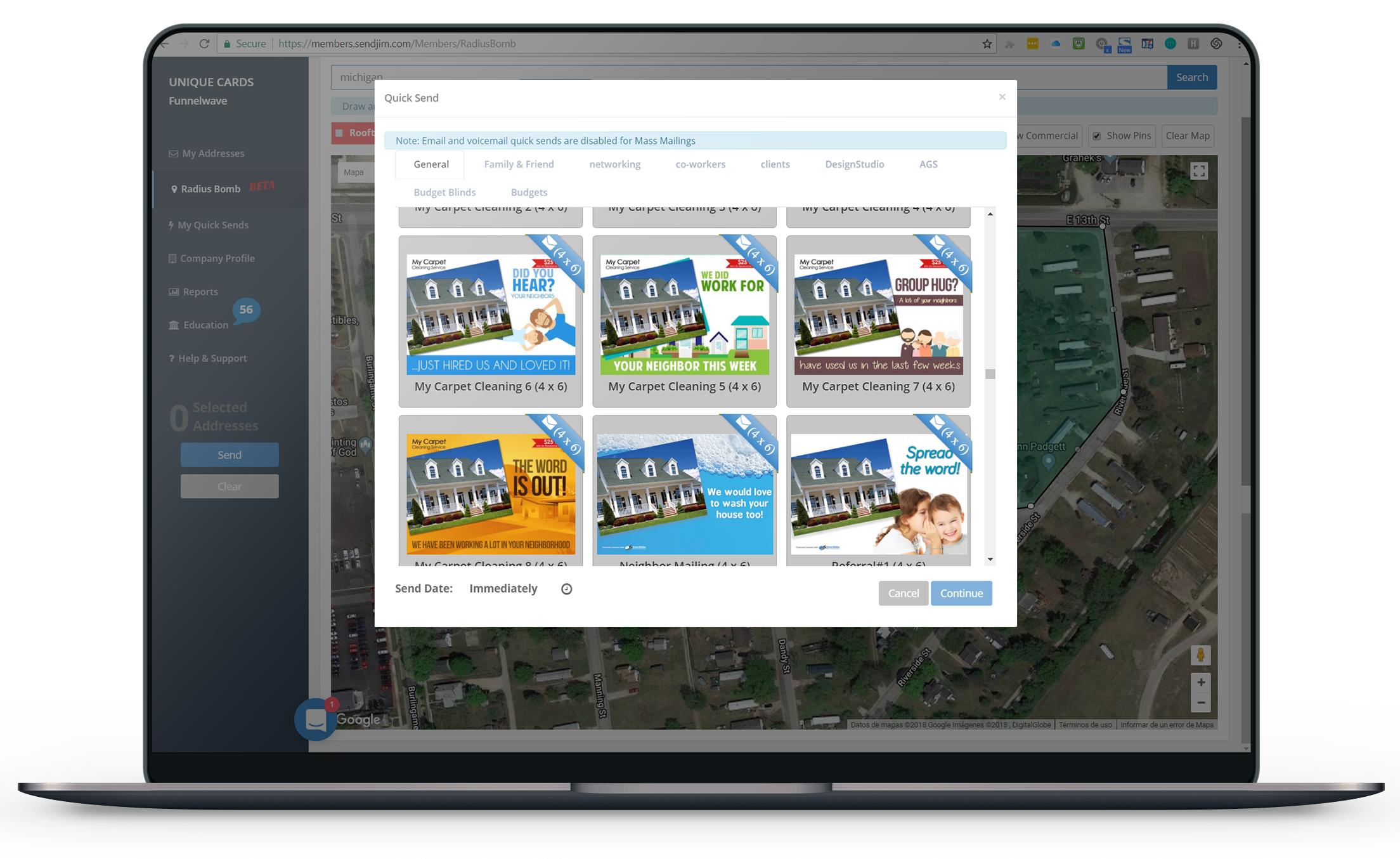The height and width of the screenshot is (859, 1400).
Task: Click the Clear Map button
Action: pyautogui.click(x=1187, y=136)
